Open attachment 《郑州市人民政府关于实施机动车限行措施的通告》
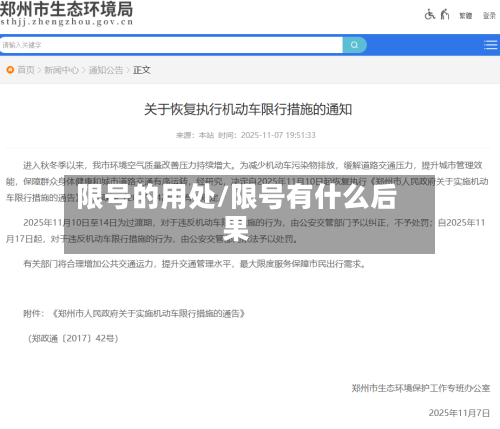The width and height of the screenshot is (500, 429). coord(149,314)
